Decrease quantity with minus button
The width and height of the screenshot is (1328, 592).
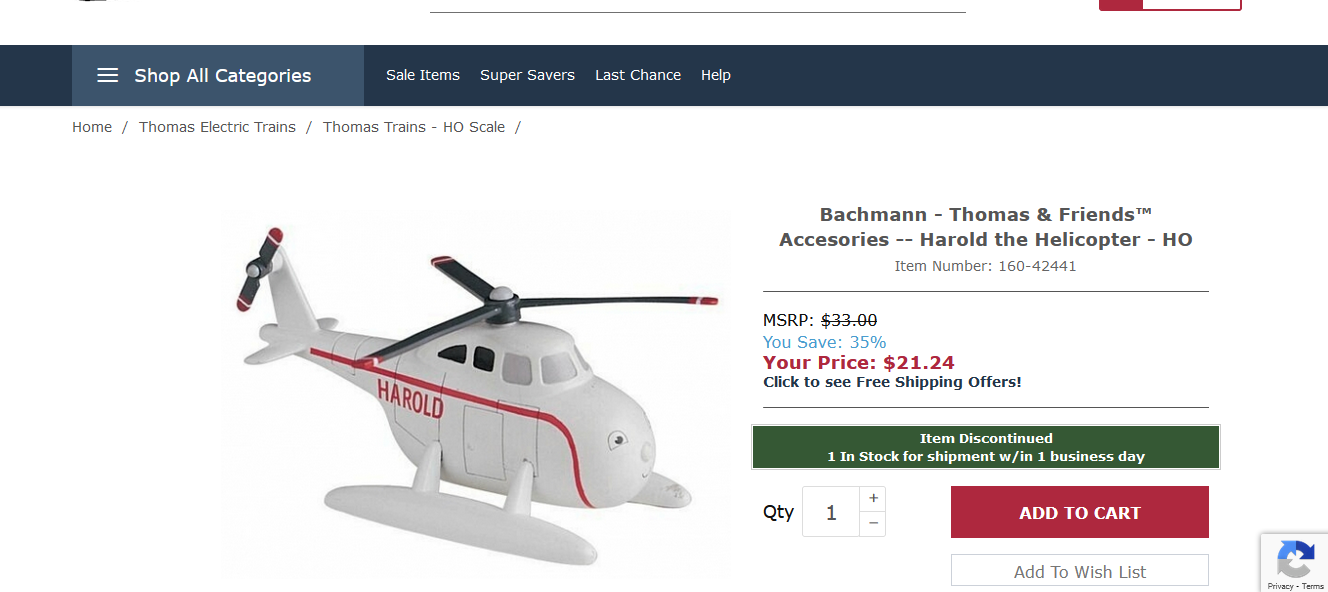(x=873, y=523)
